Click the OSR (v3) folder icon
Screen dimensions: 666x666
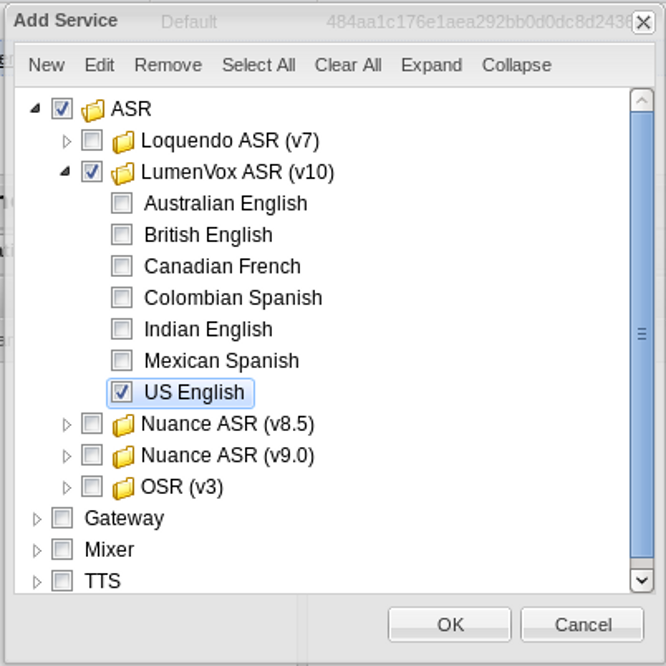pos(123,488)
